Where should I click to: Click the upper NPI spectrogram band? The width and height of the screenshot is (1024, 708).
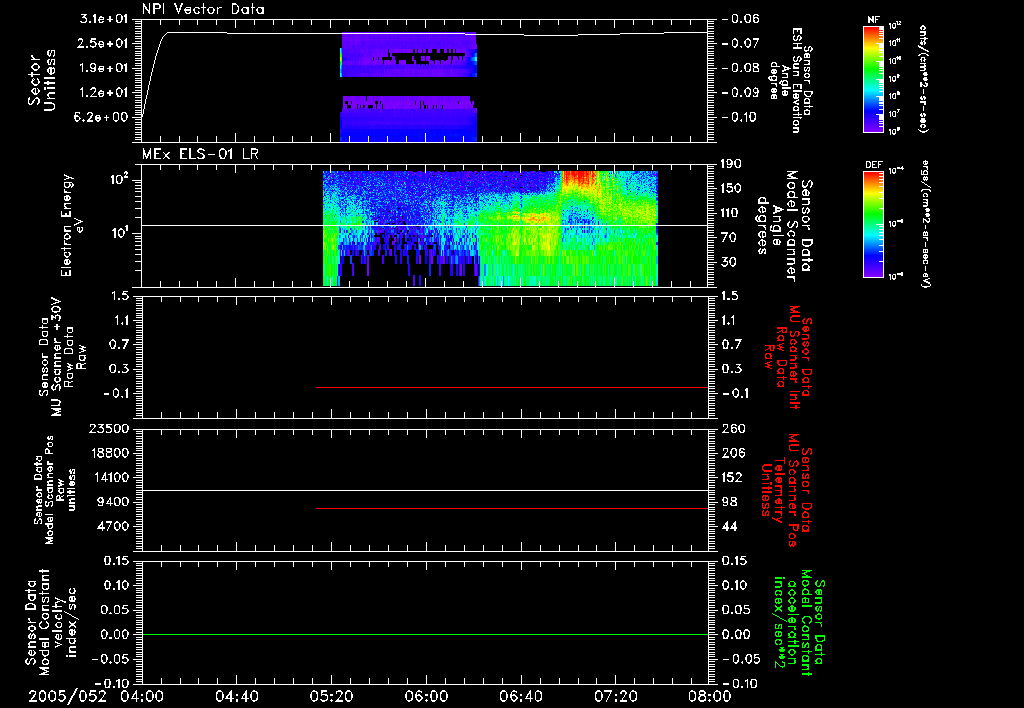409,55
